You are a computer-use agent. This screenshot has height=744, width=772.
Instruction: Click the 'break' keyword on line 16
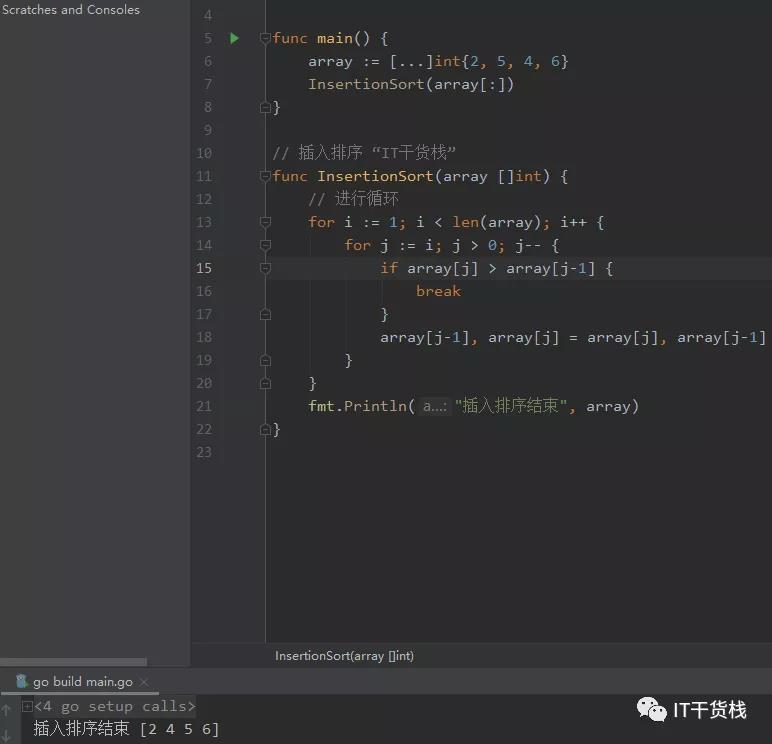438,291
